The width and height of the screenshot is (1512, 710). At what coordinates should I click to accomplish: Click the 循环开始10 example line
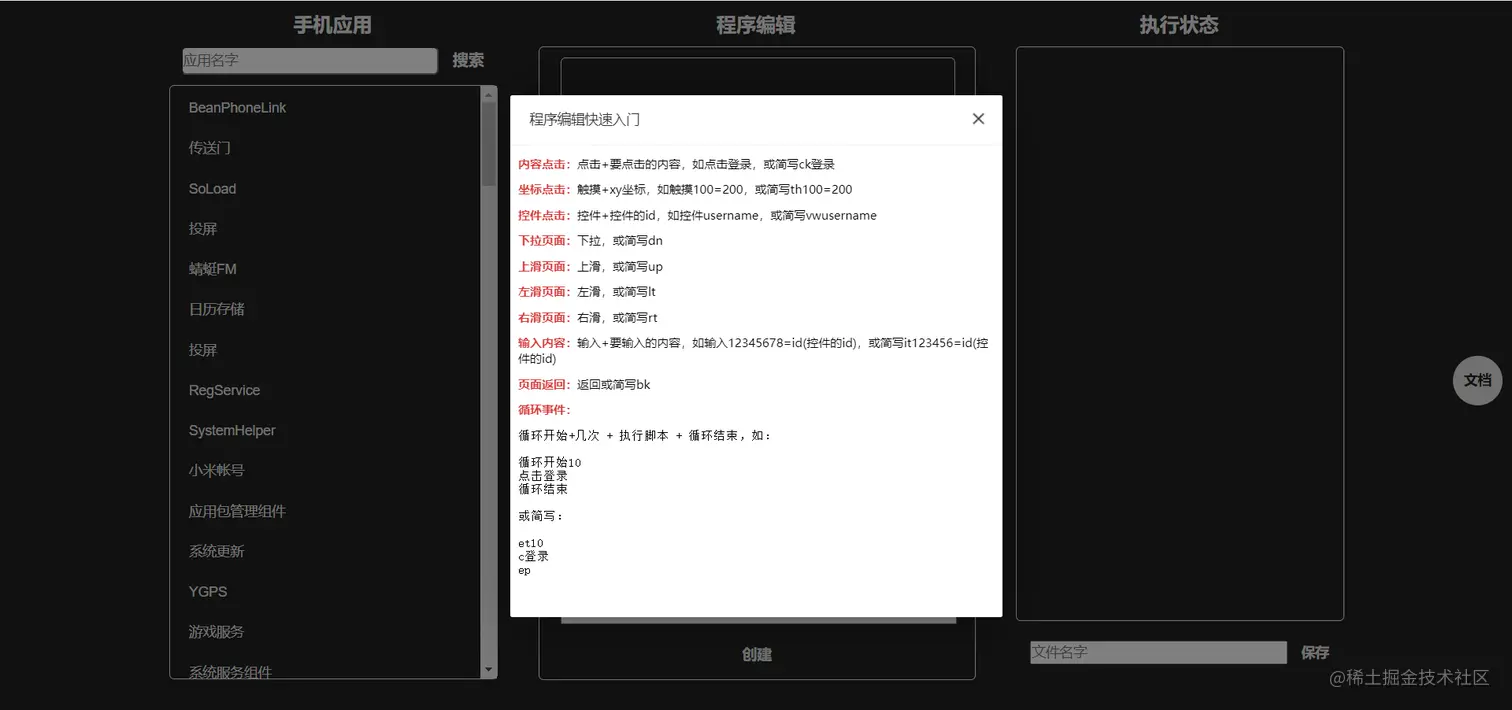click(550, 462)
